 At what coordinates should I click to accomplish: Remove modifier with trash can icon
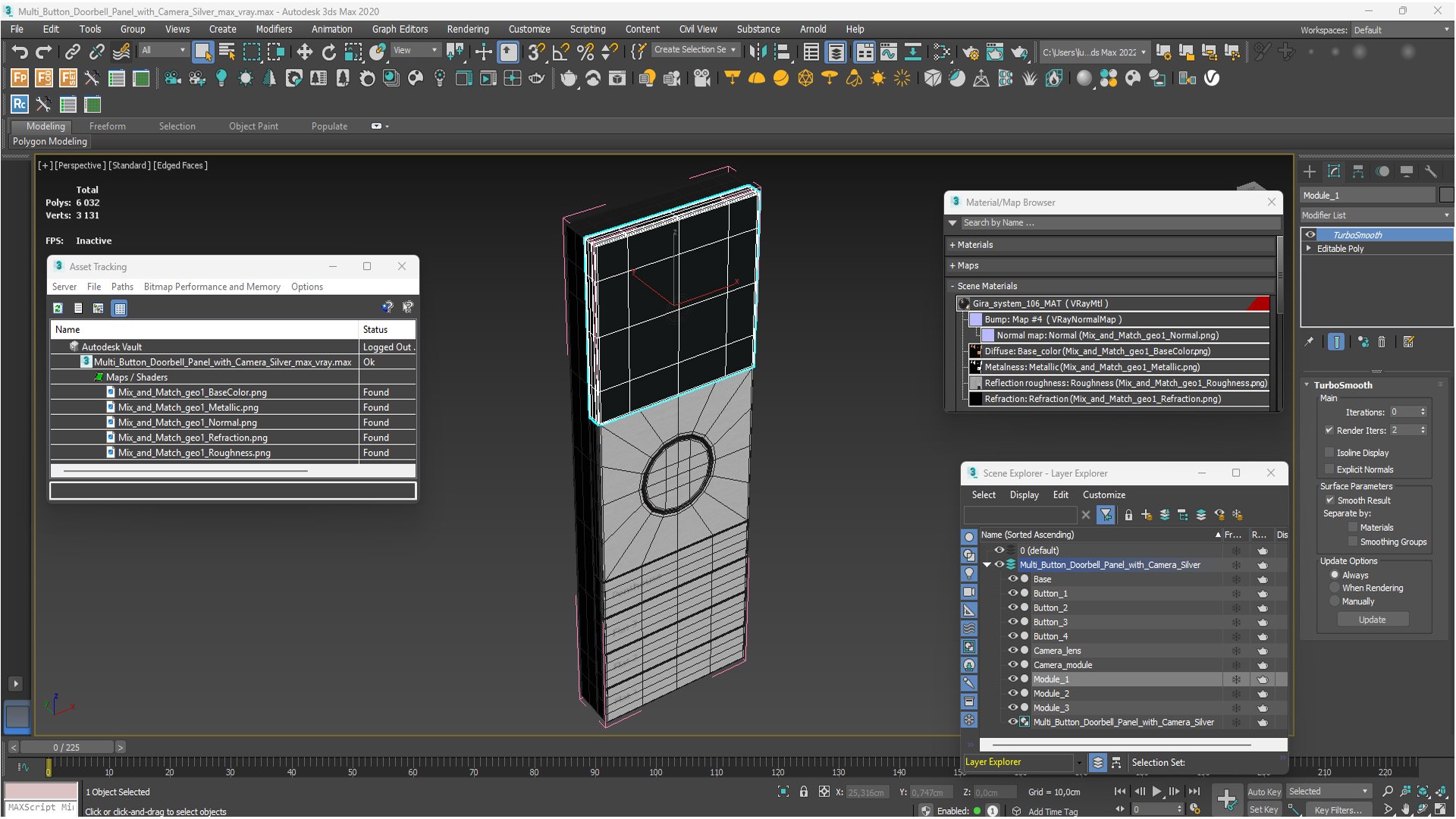pyautogui.click(x=1382, y=342)
